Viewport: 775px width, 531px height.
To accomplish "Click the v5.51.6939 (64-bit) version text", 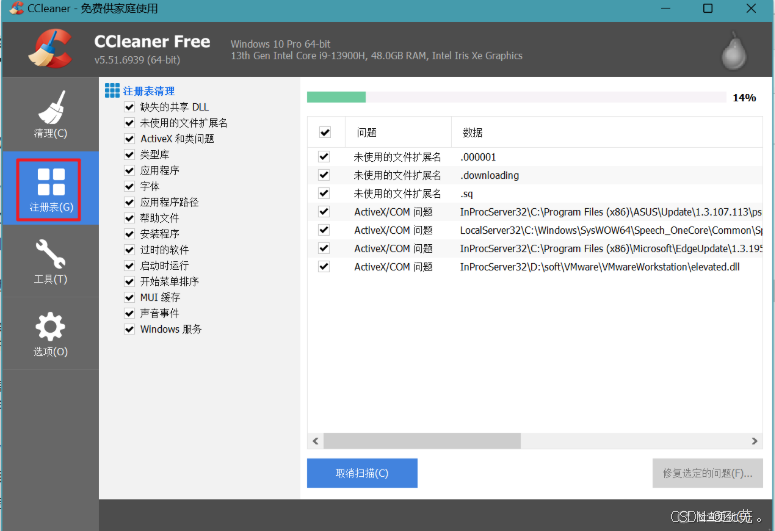I will coord(137,60).
